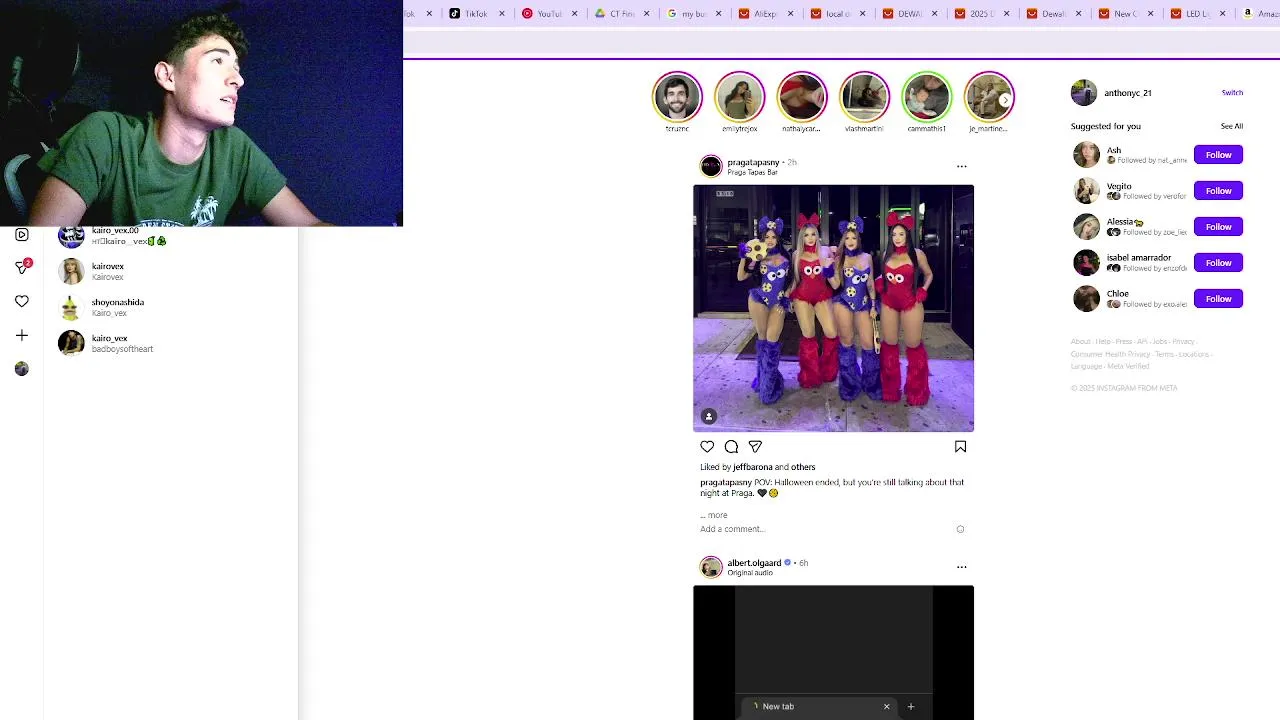The width and height of the screenshot is (1280, 720).
Task: Click albert.olgaard's profile picture in the post header
Action: pyautogui.click(x=711, y=567)
